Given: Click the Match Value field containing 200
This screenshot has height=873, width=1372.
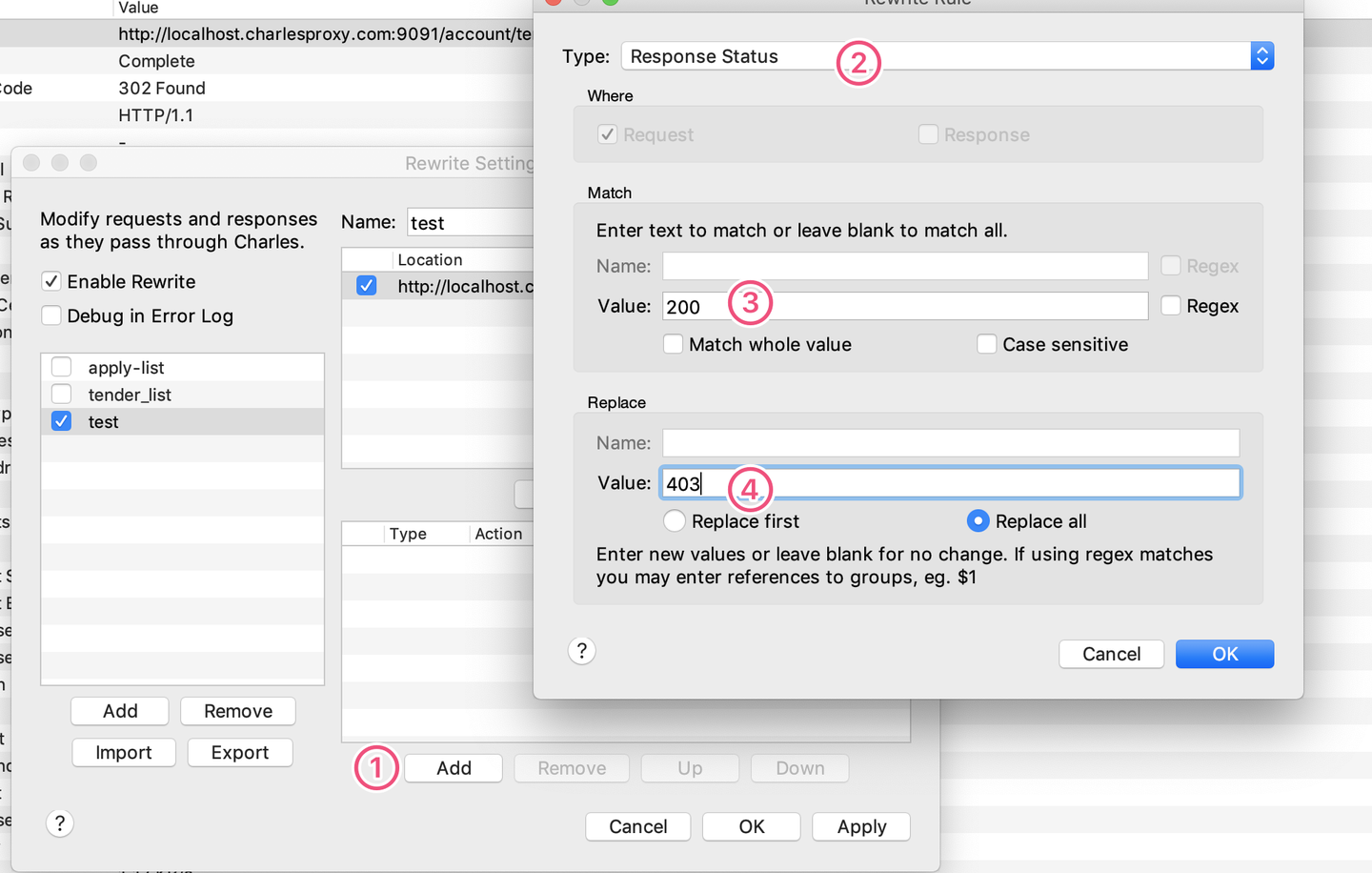Looking at the screenshot, I should pyautogui.click(x=905, y=306).
